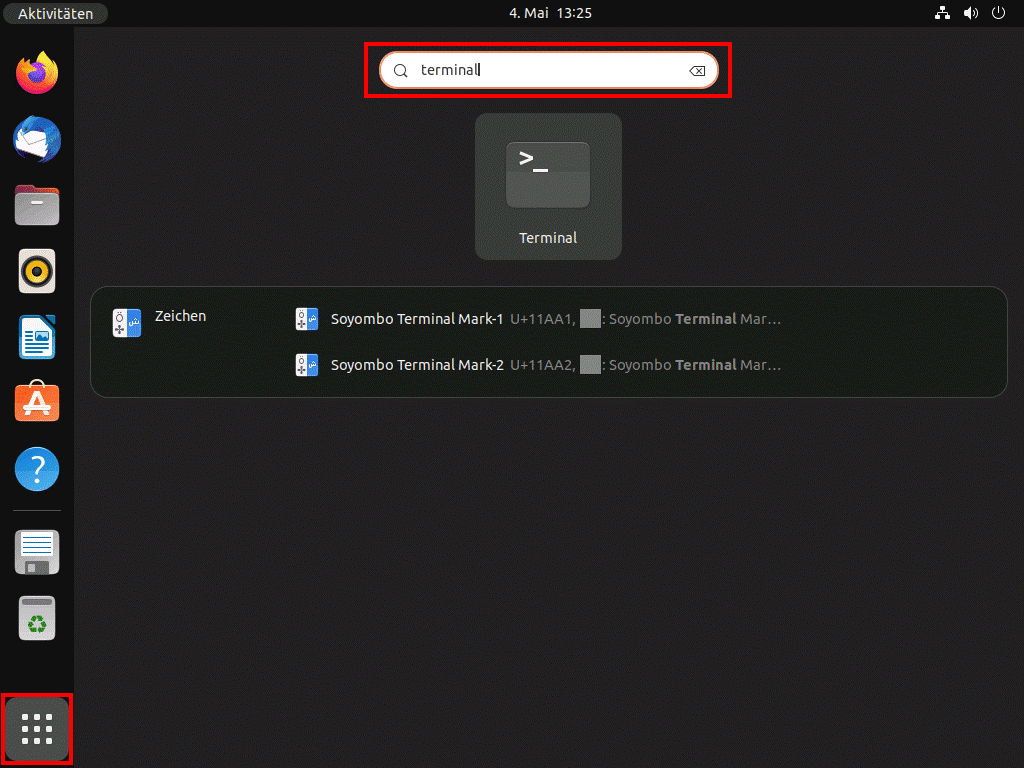Launch Thunderbird mail from the dock
Viewport: 1024px width, 768px height.
[37, 139]
